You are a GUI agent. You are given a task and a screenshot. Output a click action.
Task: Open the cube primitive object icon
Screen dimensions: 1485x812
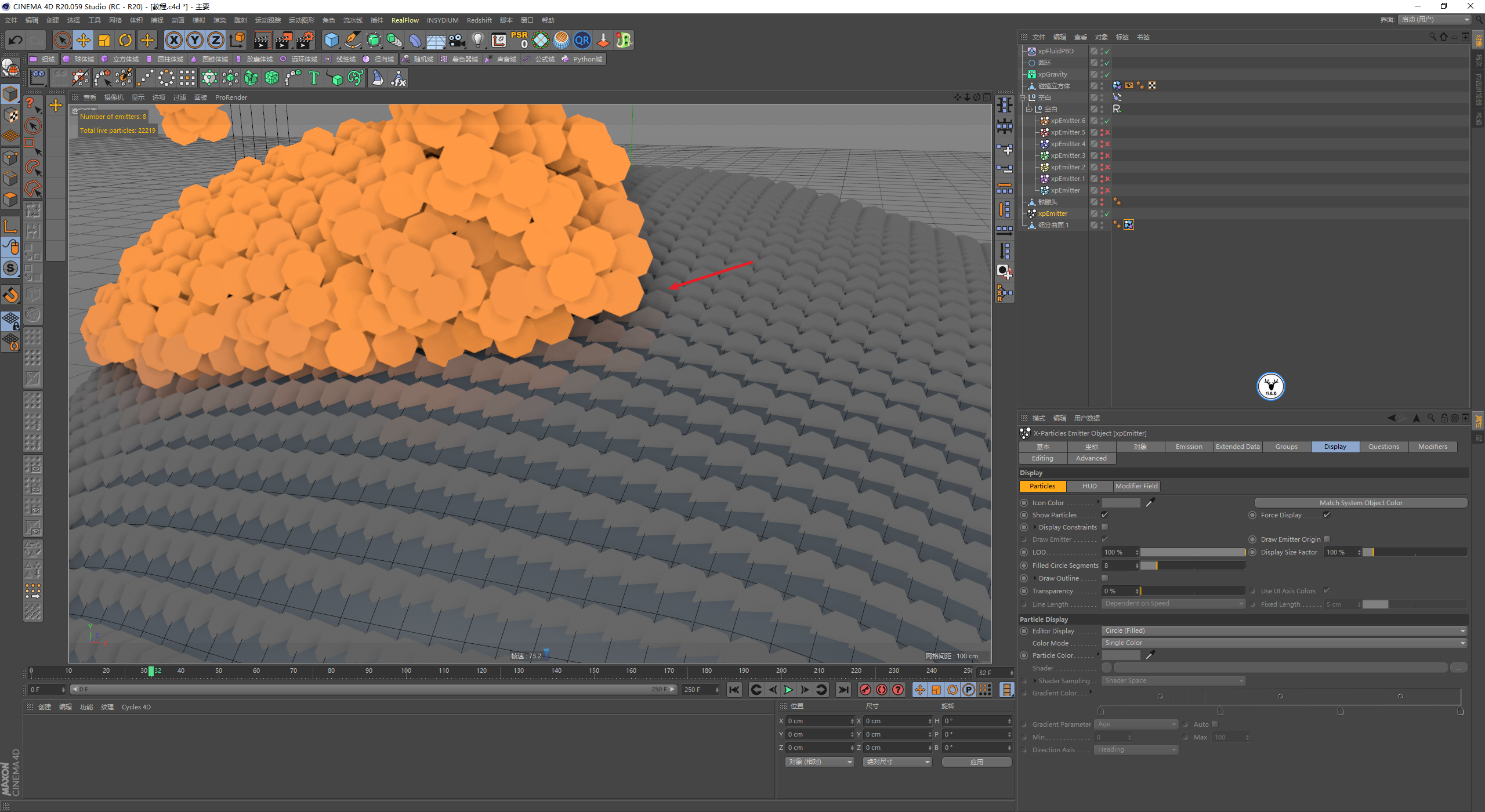click(331, 40)
